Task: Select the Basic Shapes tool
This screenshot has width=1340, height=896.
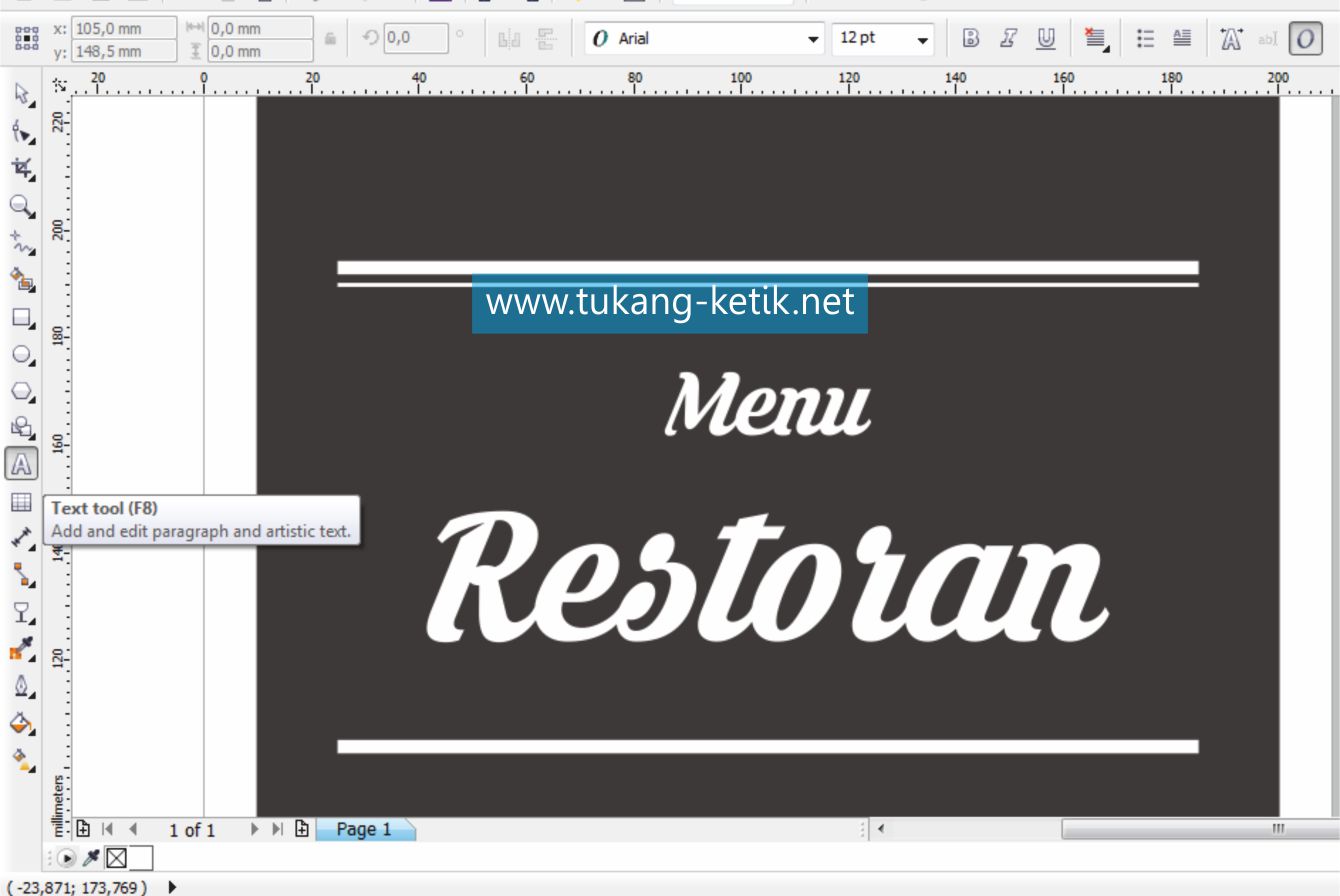Action: pos(22,428)
